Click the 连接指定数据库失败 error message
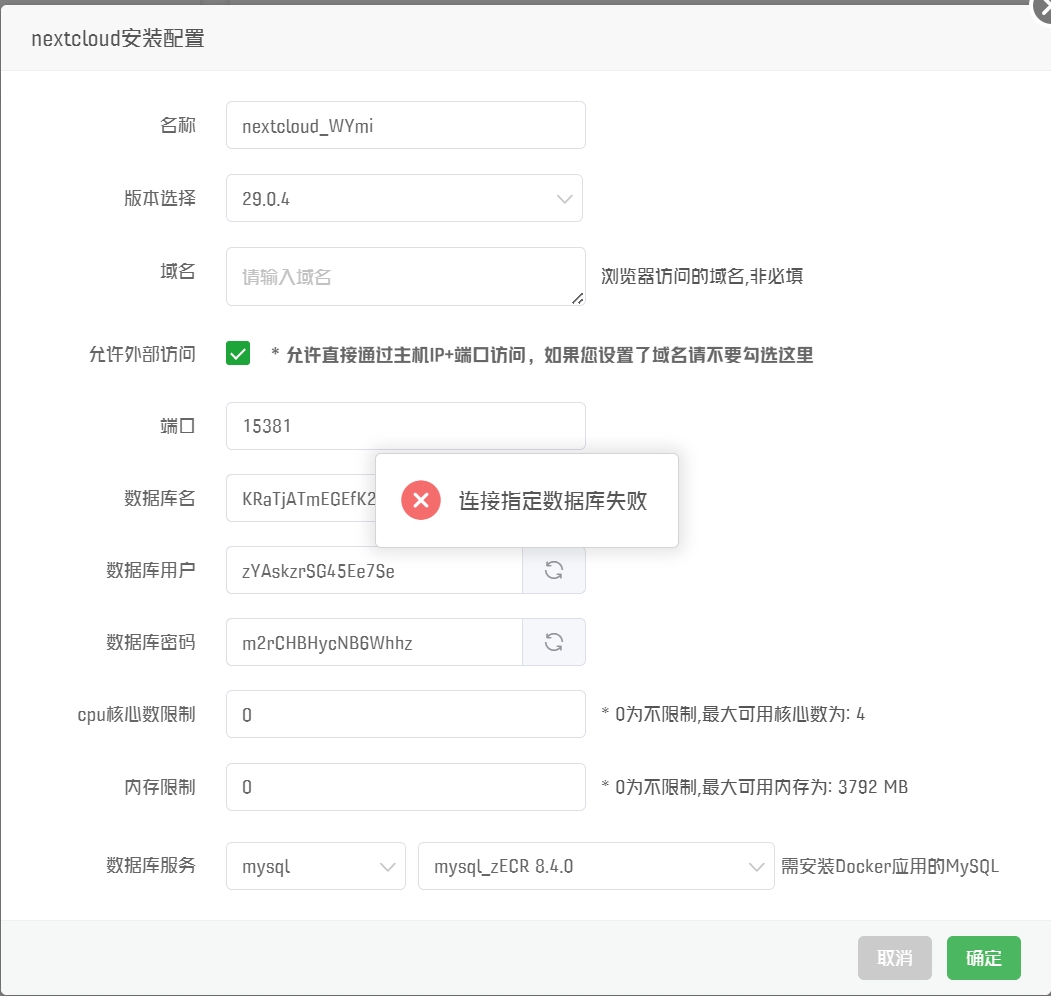1051x996 pixels. pyautogui.click(x=553, y=501)
